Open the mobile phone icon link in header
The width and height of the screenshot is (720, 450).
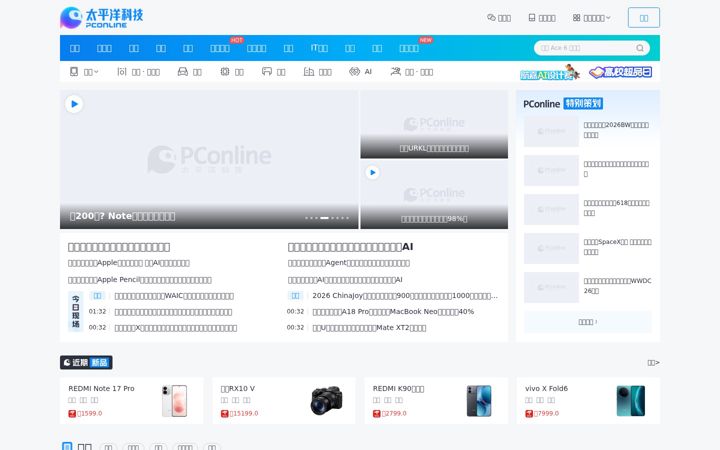tap(532, 17)
